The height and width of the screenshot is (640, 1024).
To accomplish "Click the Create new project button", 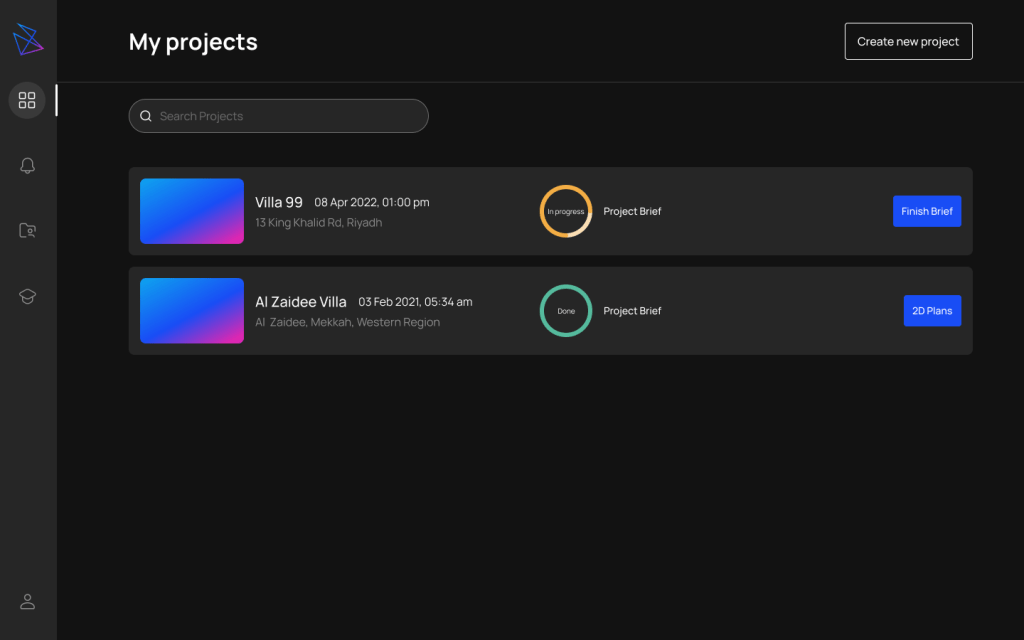I will coord(908,42).
